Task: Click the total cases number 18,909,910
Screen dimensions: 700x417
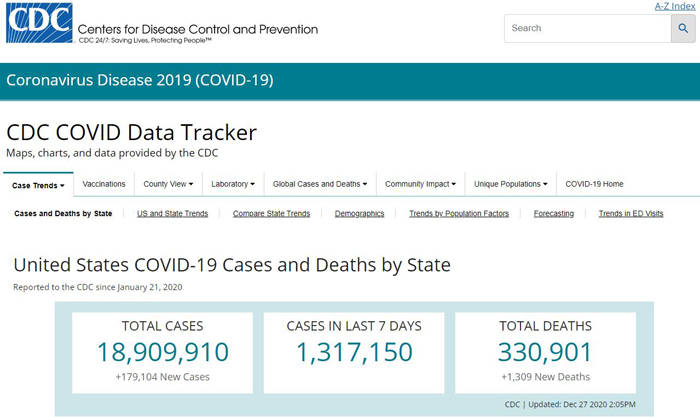Action: [163, 352]
